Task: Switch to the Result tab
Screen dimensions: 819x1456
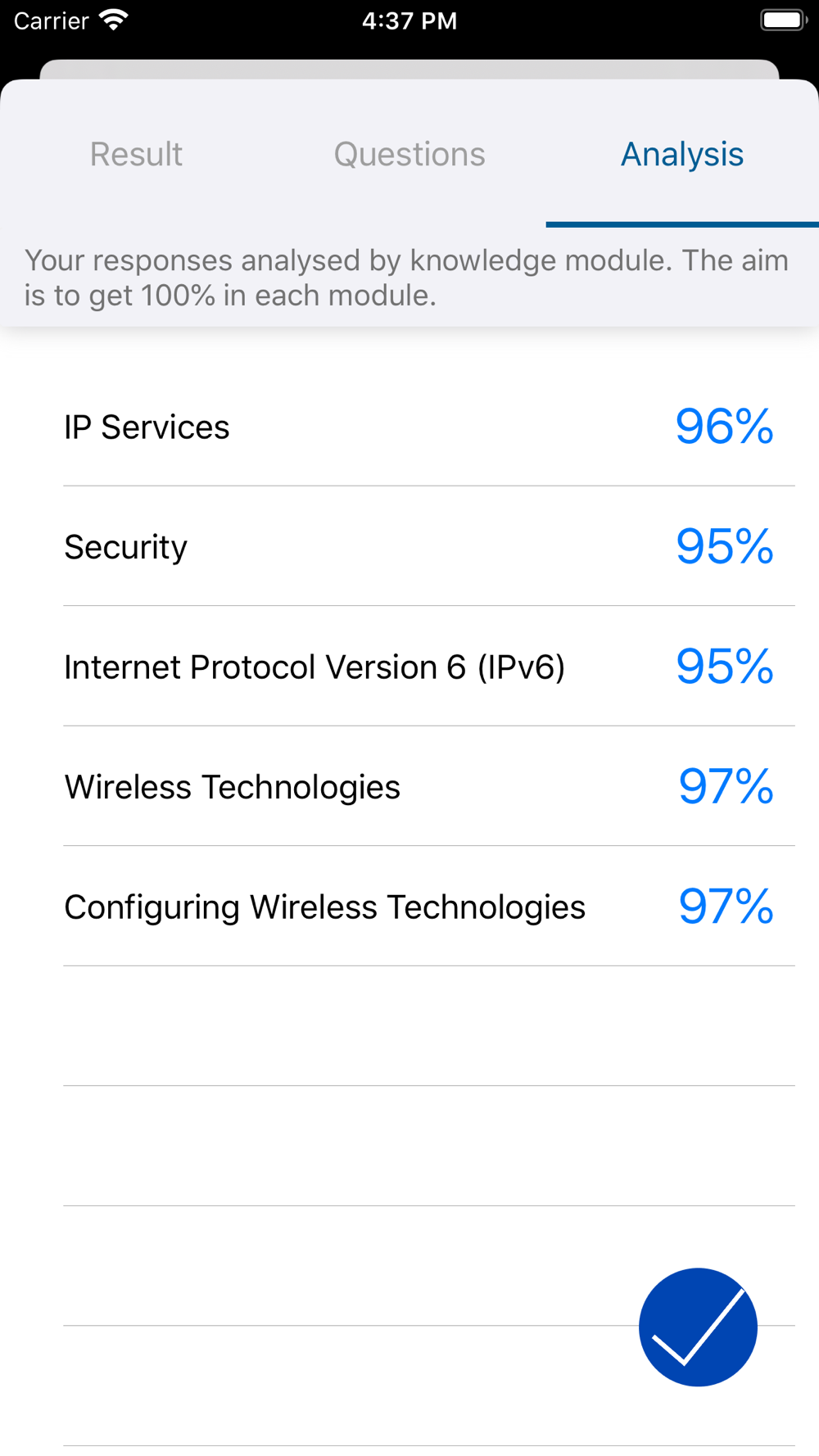Action: tap(136, 154)
